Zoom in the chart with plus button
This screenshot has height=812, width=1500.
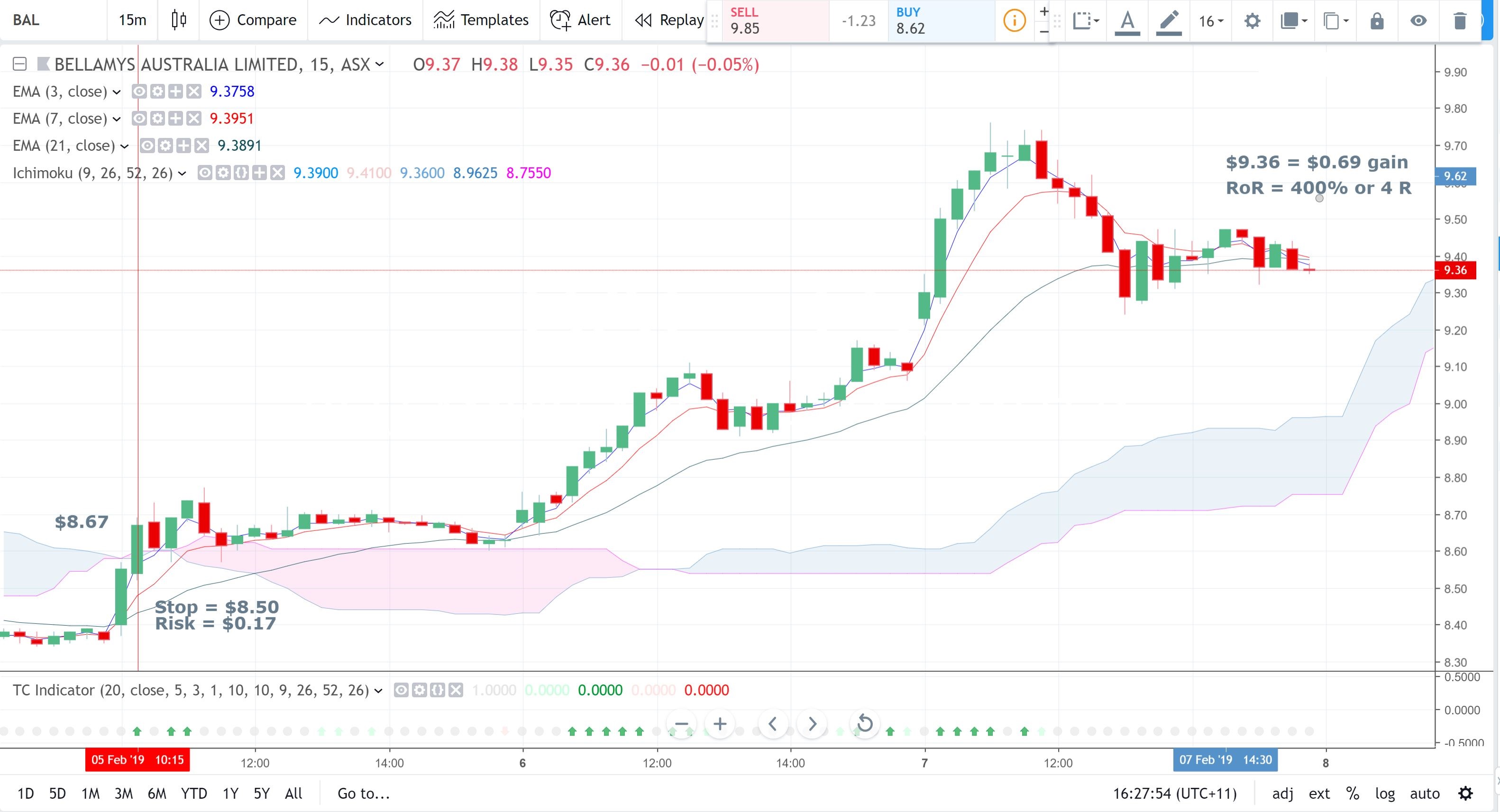(x=720, y=724)
